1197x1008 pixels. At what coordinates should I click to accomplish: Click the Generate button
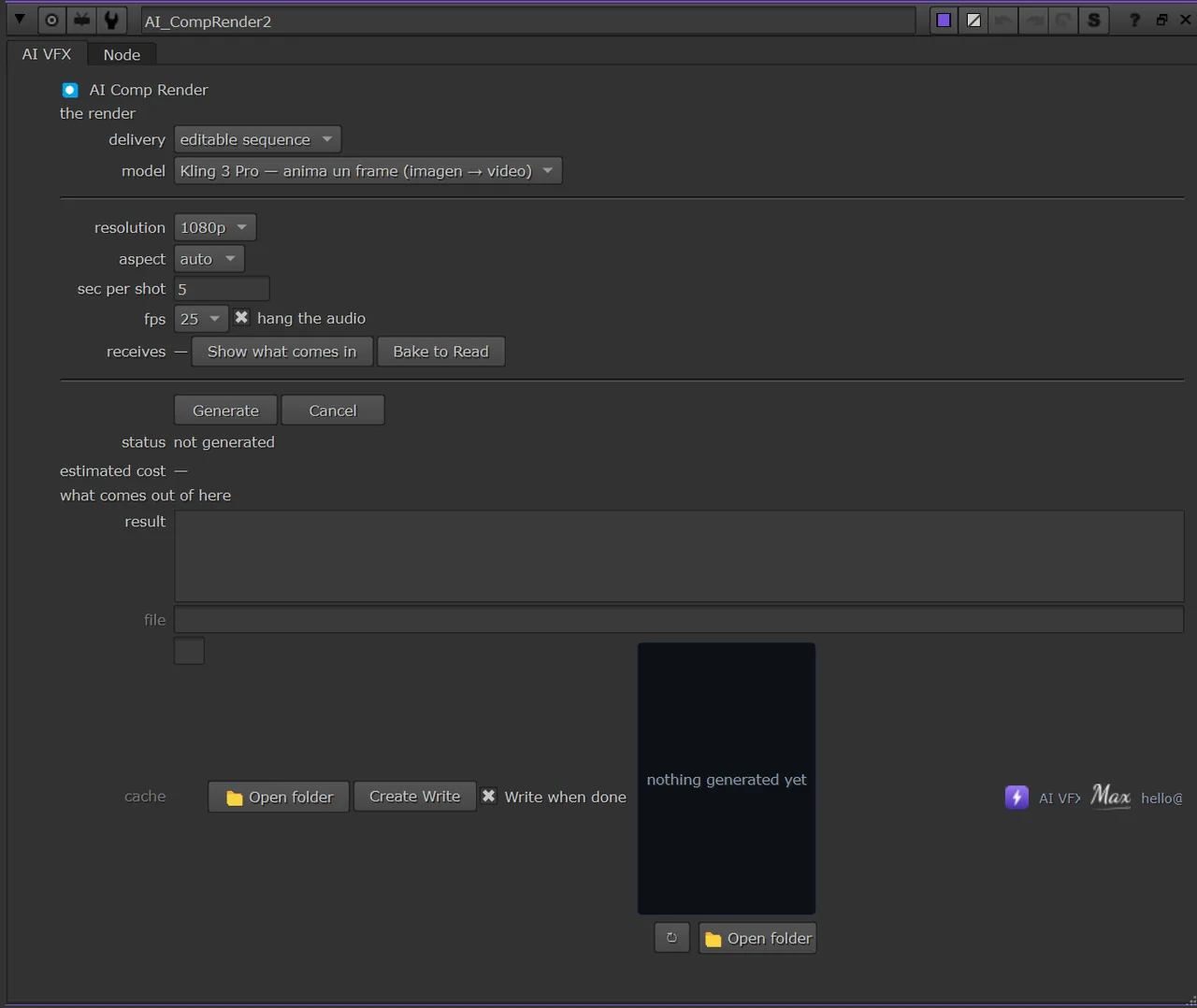(x=225, y=410)
